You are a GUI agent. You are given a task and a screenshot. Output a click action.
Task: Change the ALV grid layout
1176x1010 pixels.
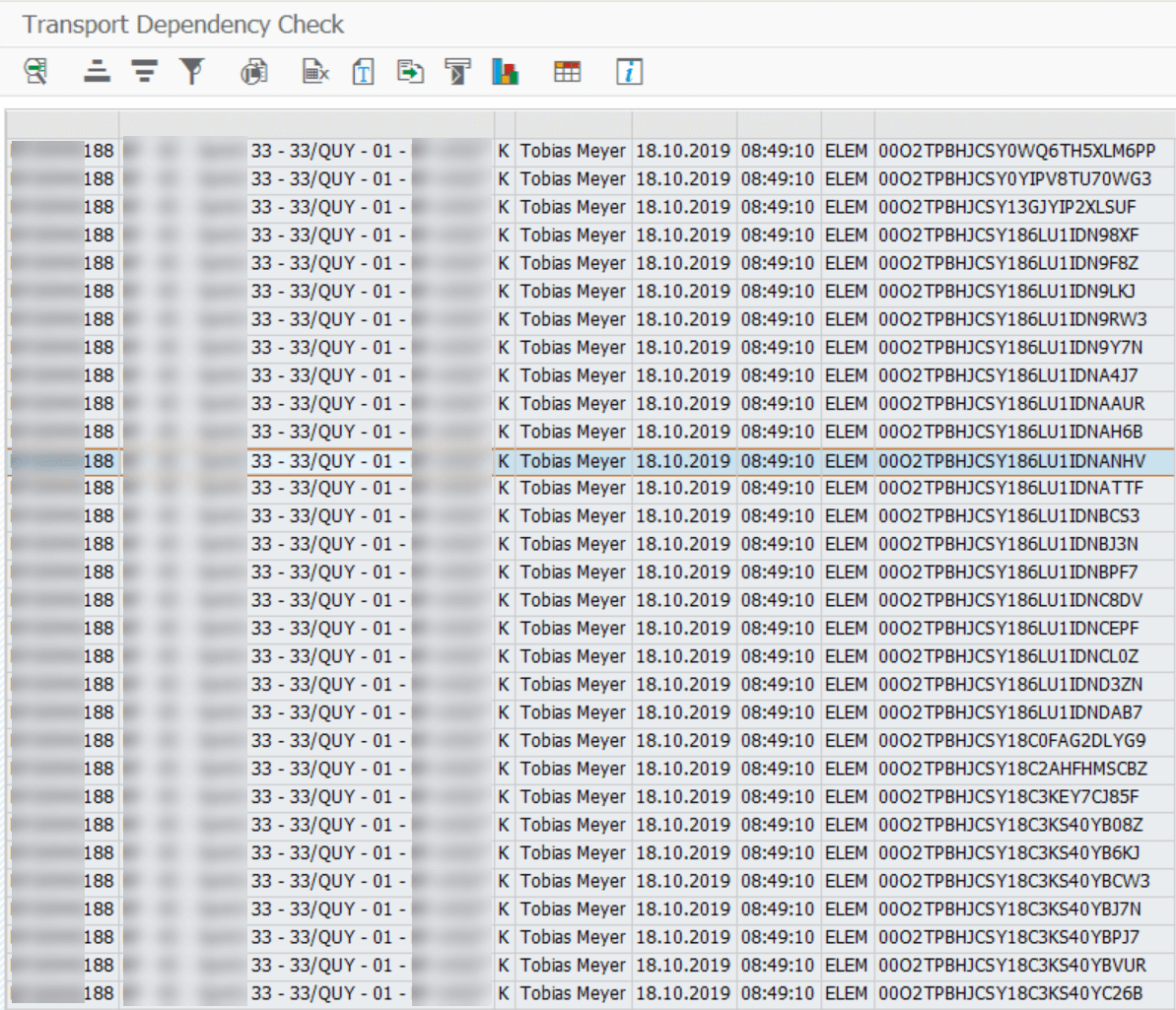567,70
